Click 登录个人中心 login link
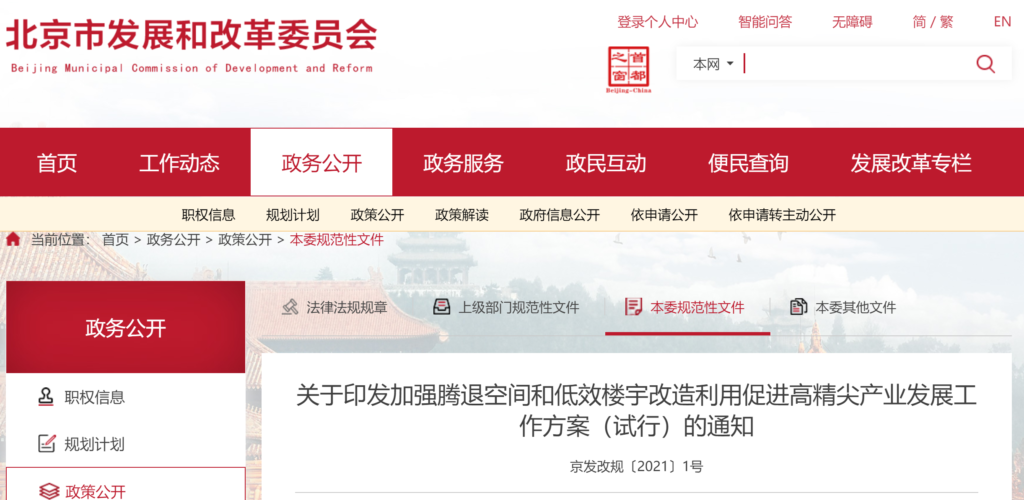Image resolution: width=1024 pixels, height=500 pixels. tap(658, 22)
